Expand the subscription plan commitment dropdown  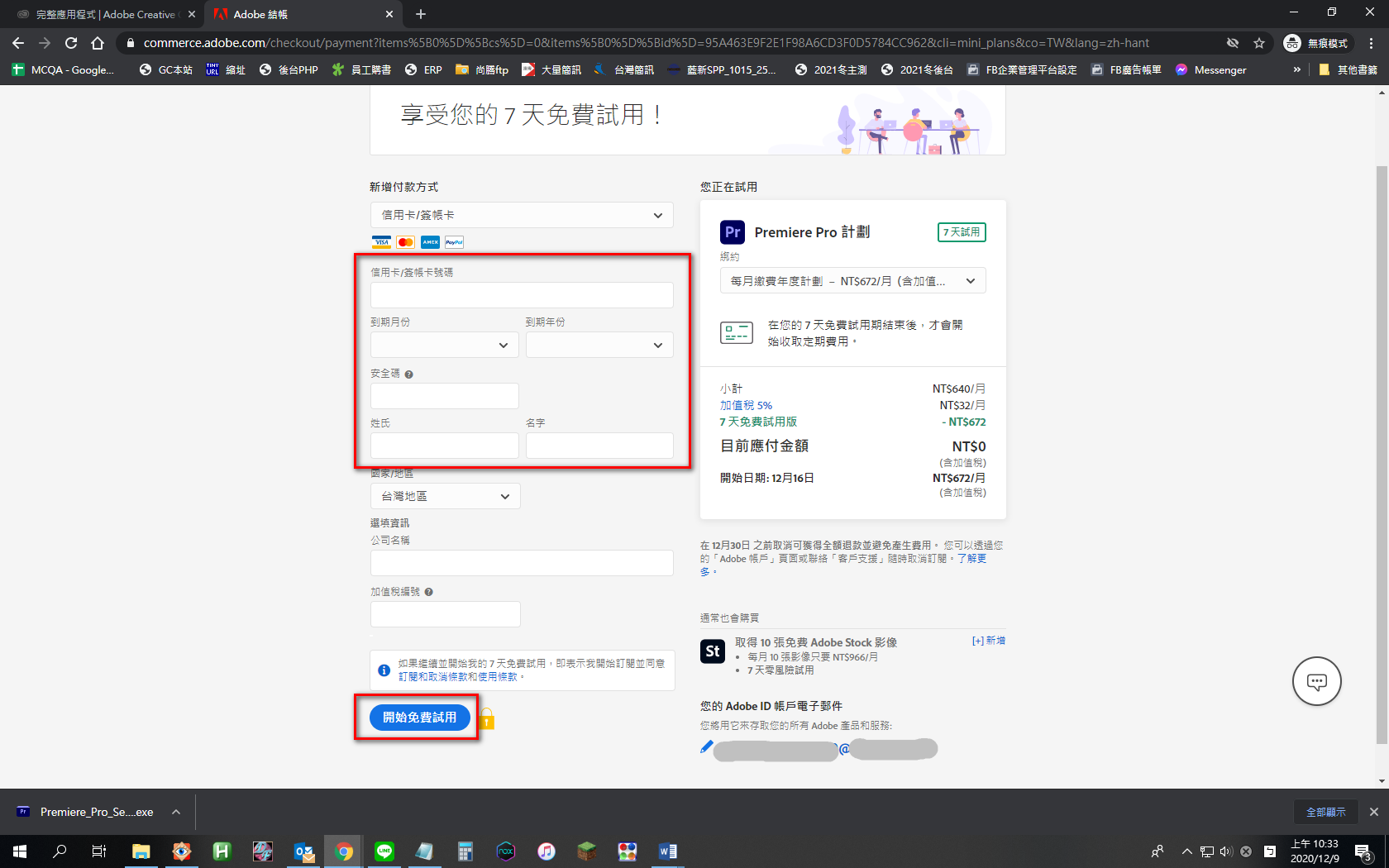point(852,281)
